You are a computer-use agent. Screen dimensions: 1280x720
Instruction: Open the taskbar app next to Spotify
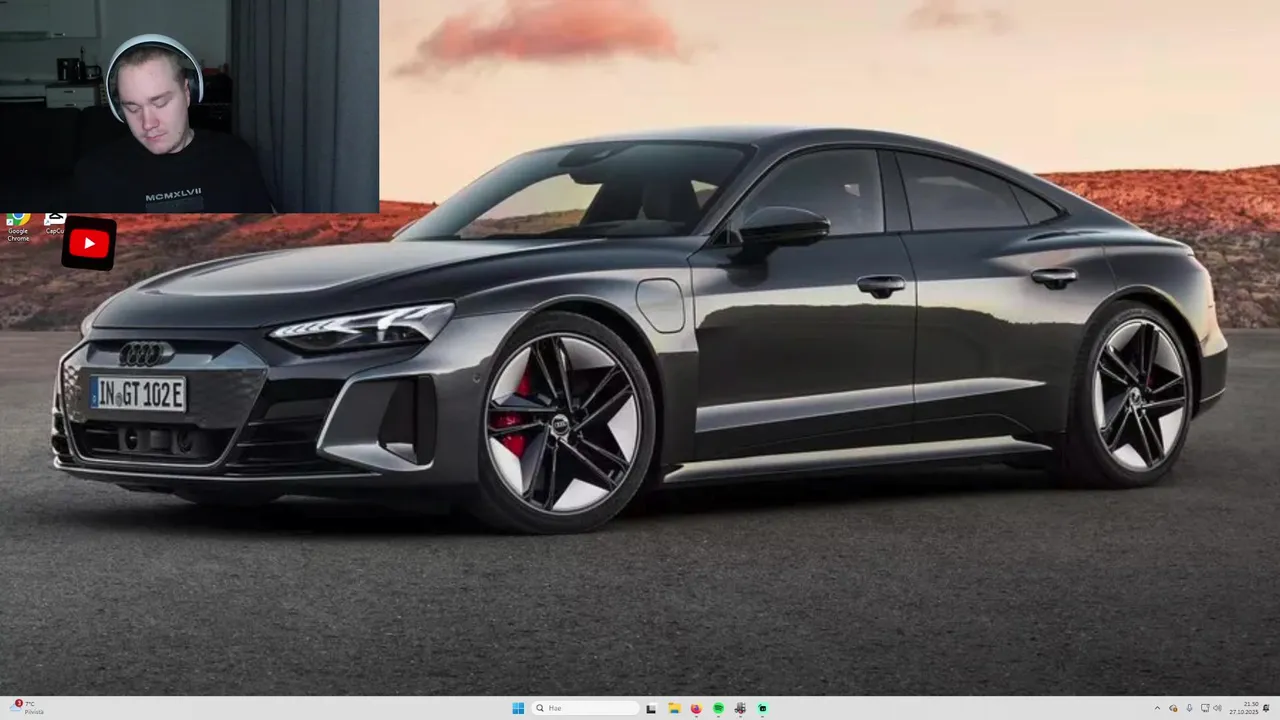pyautogui.click(x=740, y=708)
